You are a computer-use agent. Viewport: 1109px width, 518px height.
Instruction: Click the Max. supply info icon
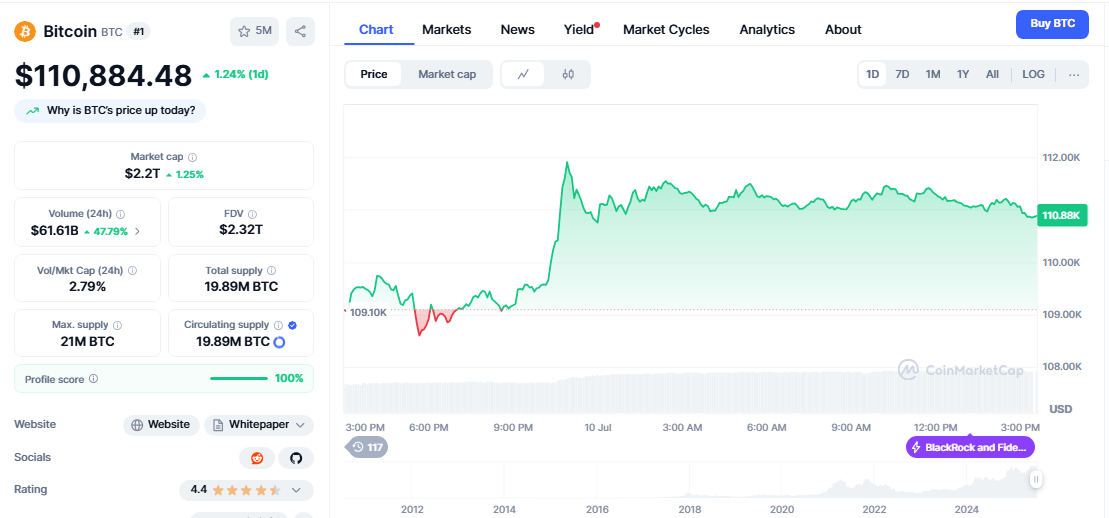click(117, 325)
